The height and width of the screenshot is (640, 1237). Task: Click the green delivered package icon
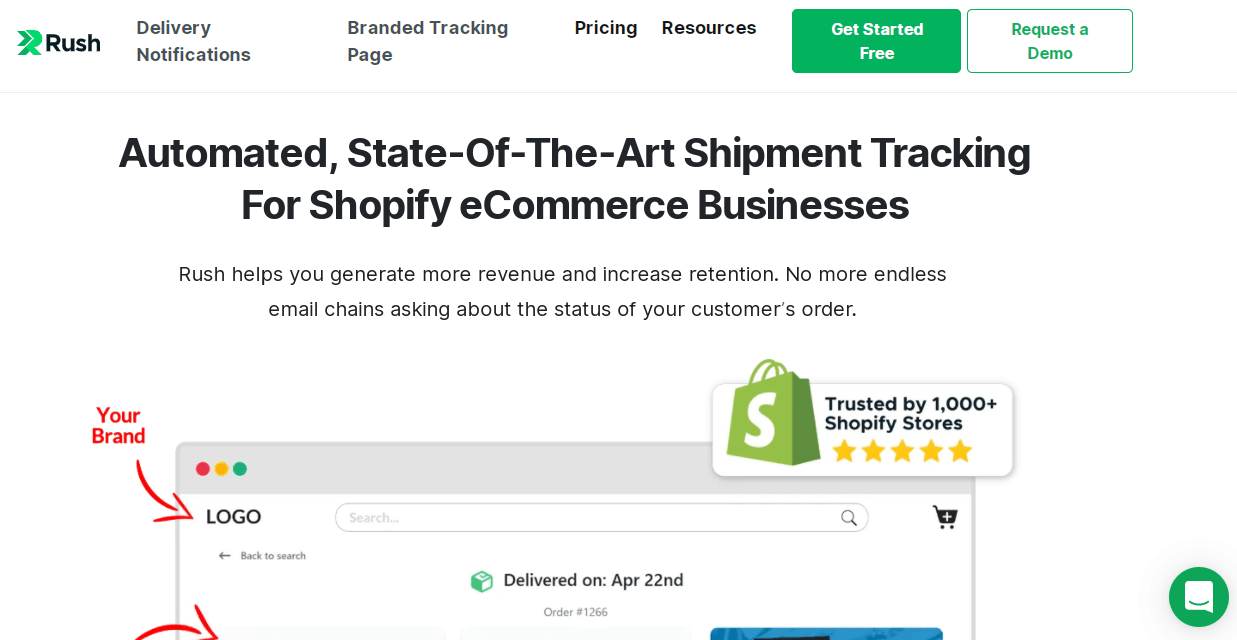point(482,581)
